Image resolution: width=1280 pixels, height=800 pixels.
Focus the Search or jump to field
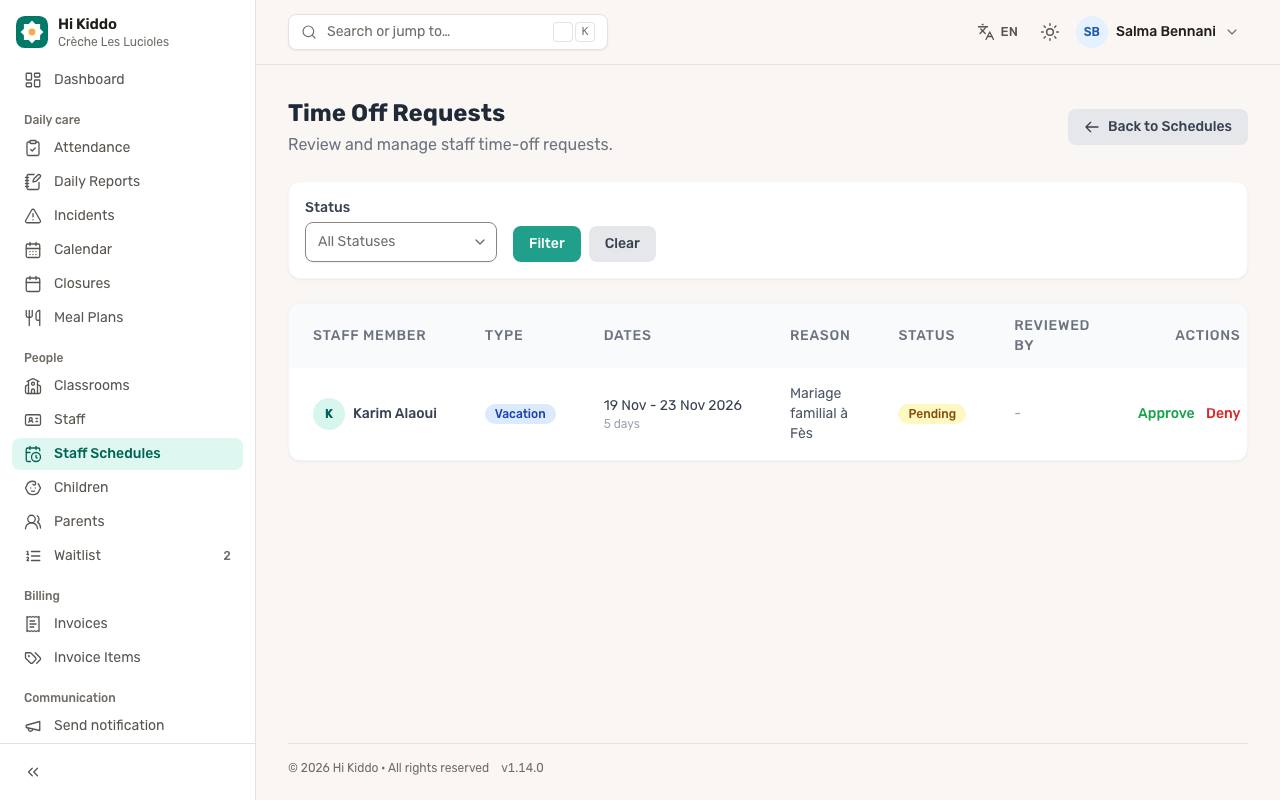(448, 32)
